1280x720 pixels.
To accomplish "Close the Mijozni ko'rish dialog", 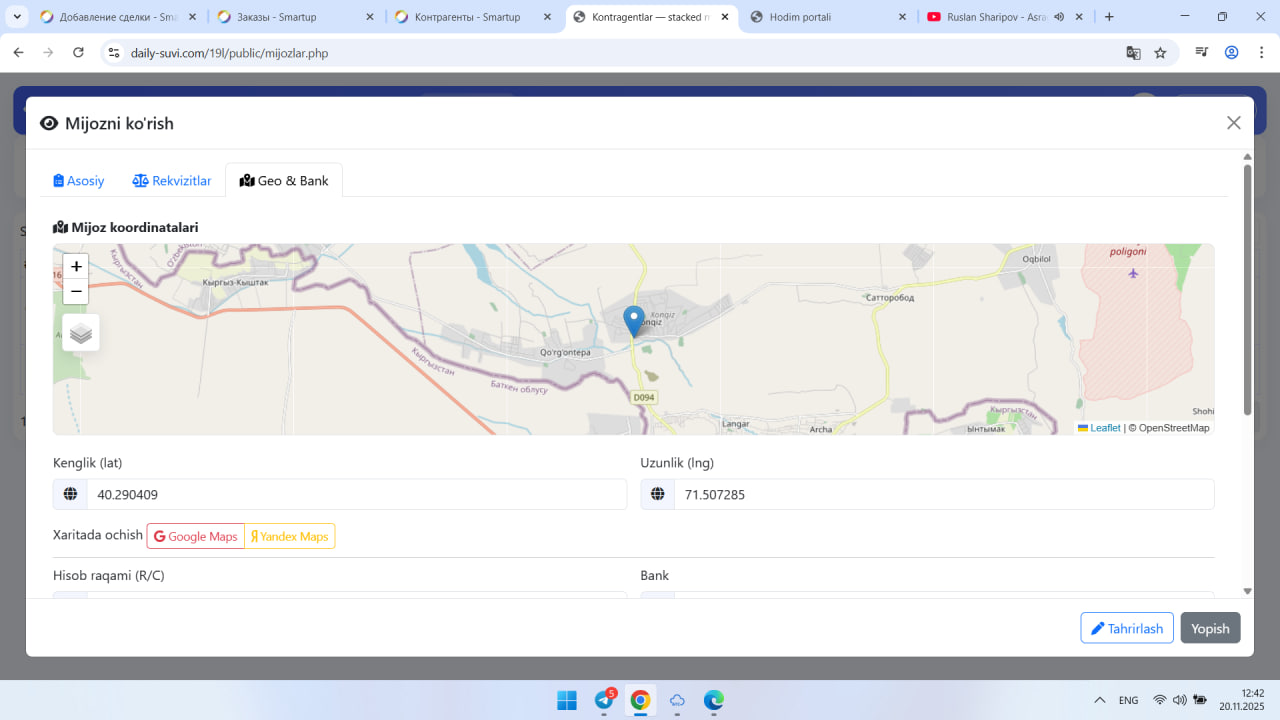I will click(1233, 123).
